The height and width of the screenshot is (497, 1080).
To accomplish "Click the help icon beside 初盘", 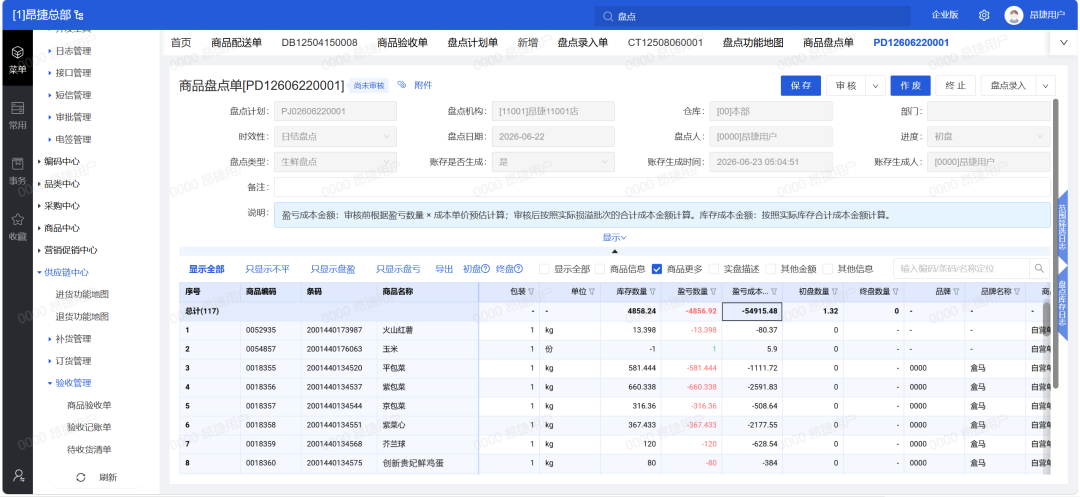I will [x=486, y=269].
